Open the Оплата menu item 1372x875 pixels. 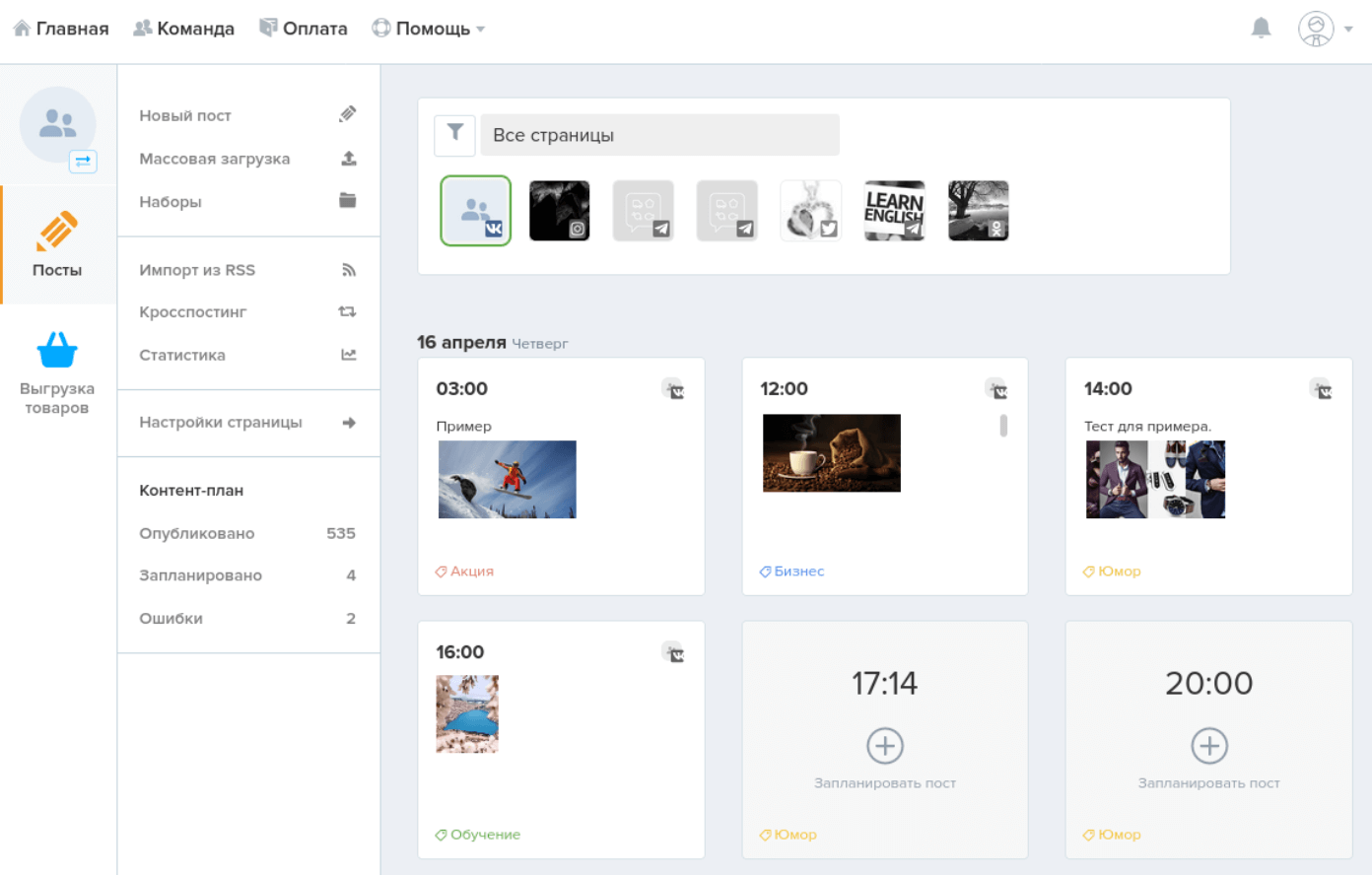tap(304, 29)
